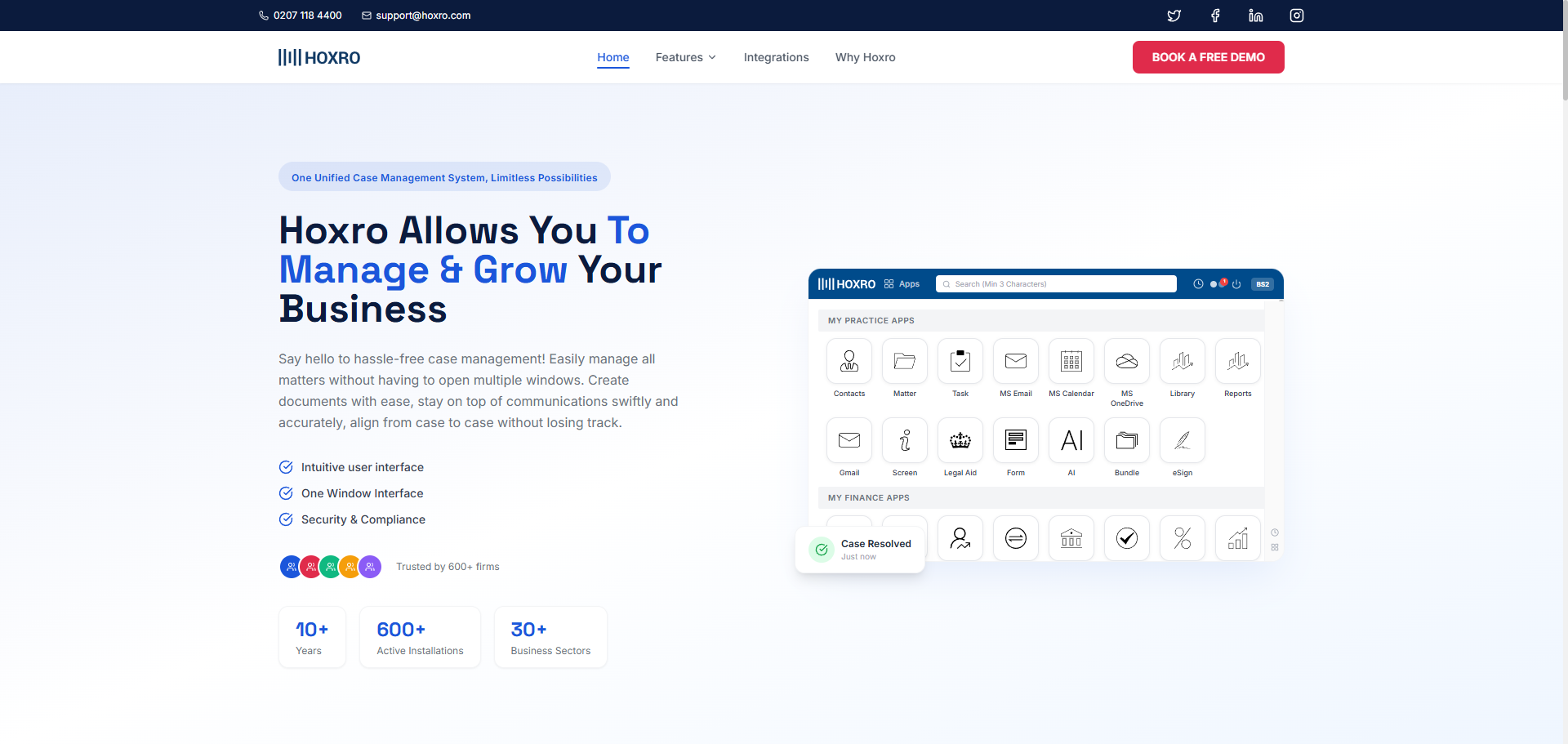Click the Hoxro logo in the navbar

click(319, 57)
